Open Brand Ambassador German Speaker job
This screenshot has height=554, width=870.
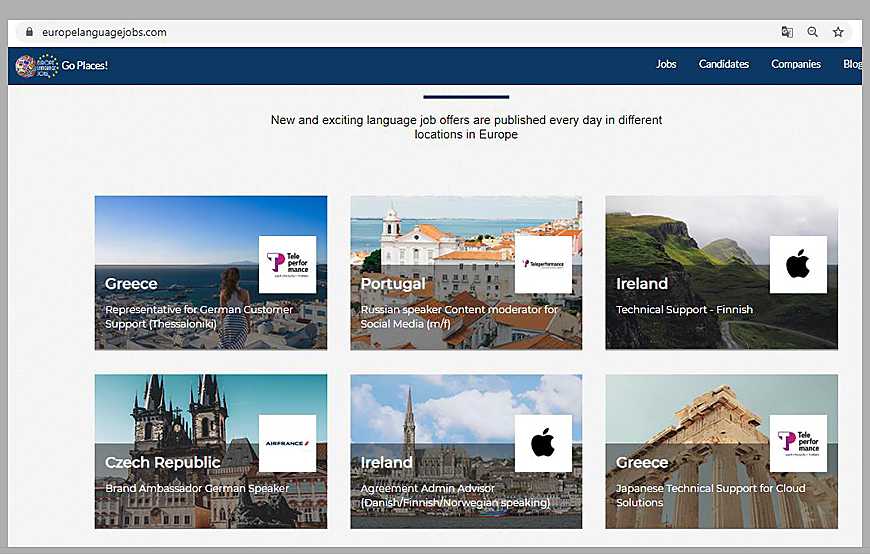coord(197,488)
